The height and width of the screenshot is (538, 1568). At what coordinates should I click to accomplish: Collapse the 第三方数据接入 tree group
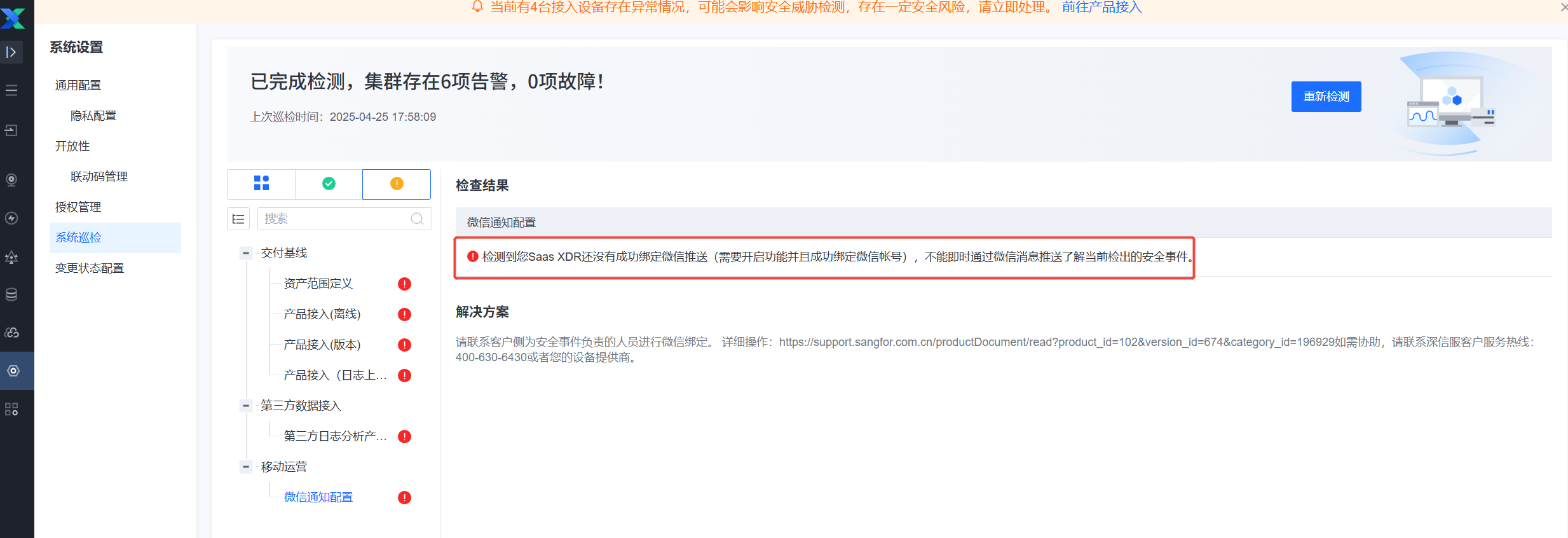(246, 406)
